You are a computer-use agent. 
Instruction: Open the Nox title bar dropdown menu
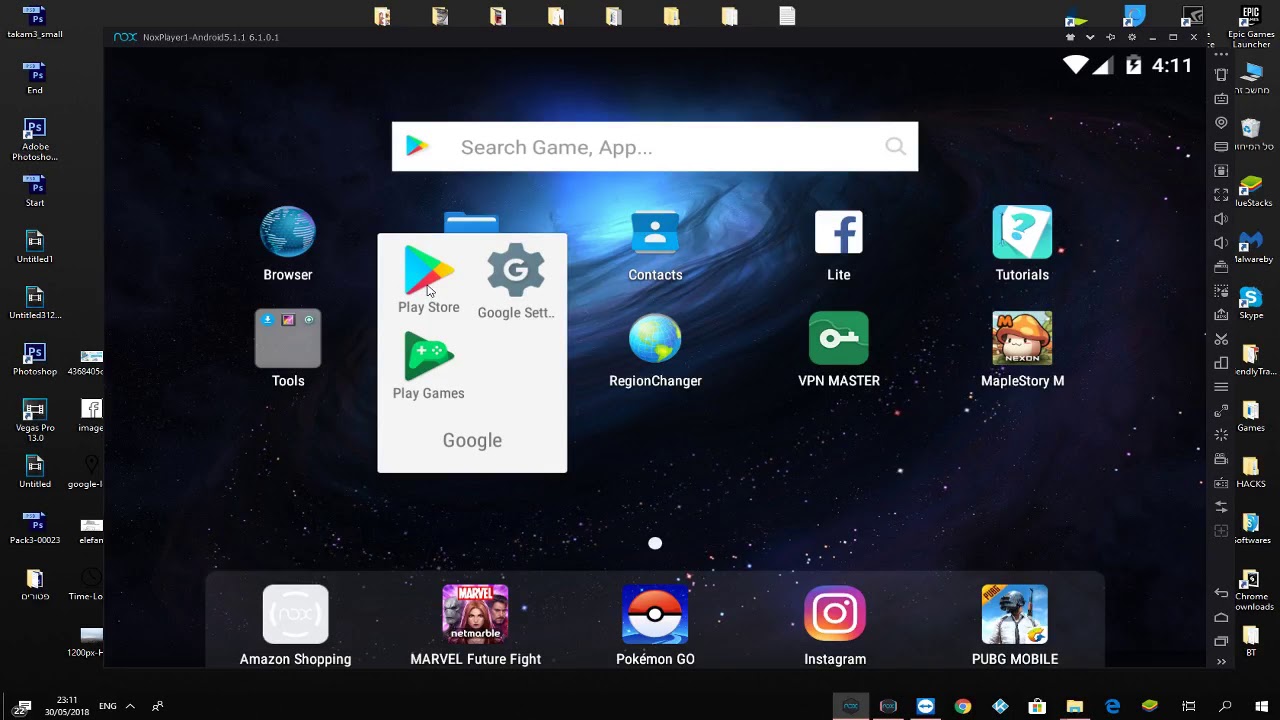pyautogui.click(x=1090, y=37)
